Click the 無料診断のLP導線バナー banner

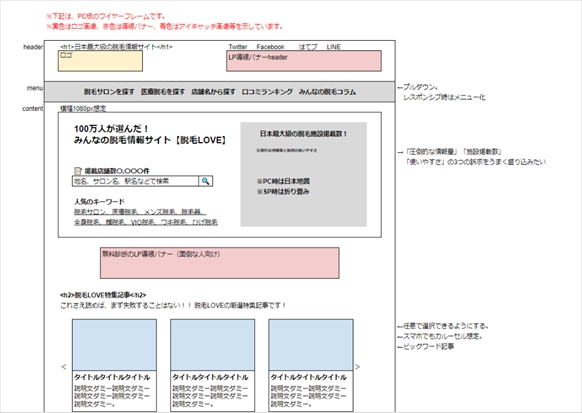[x=220, y=263]
